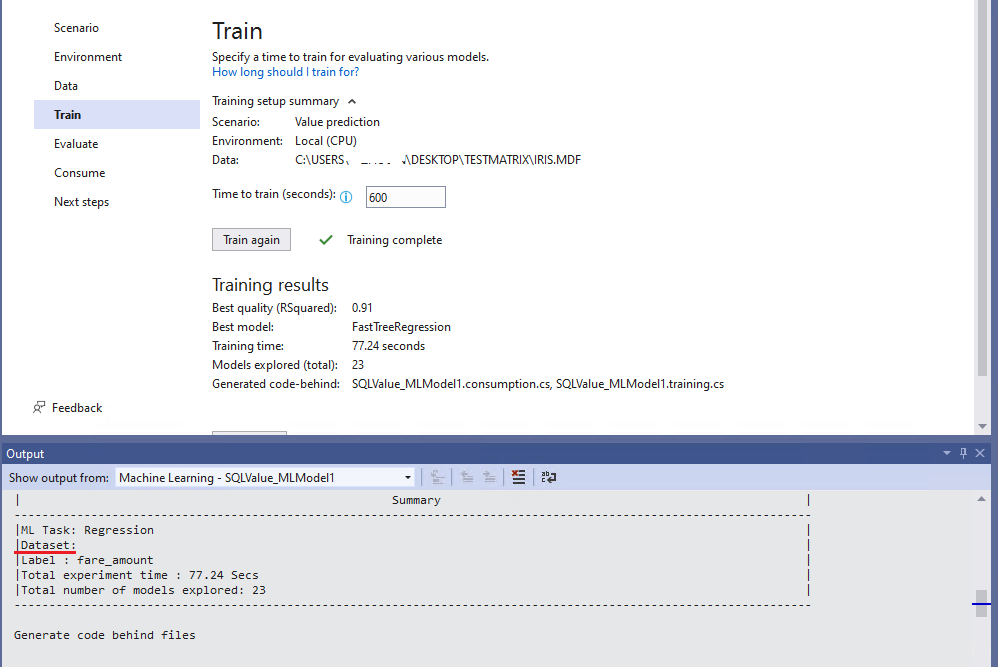Viewport: 998px width, 667px height.
Task: Go to previous message in Output
Action: (467, 477)
